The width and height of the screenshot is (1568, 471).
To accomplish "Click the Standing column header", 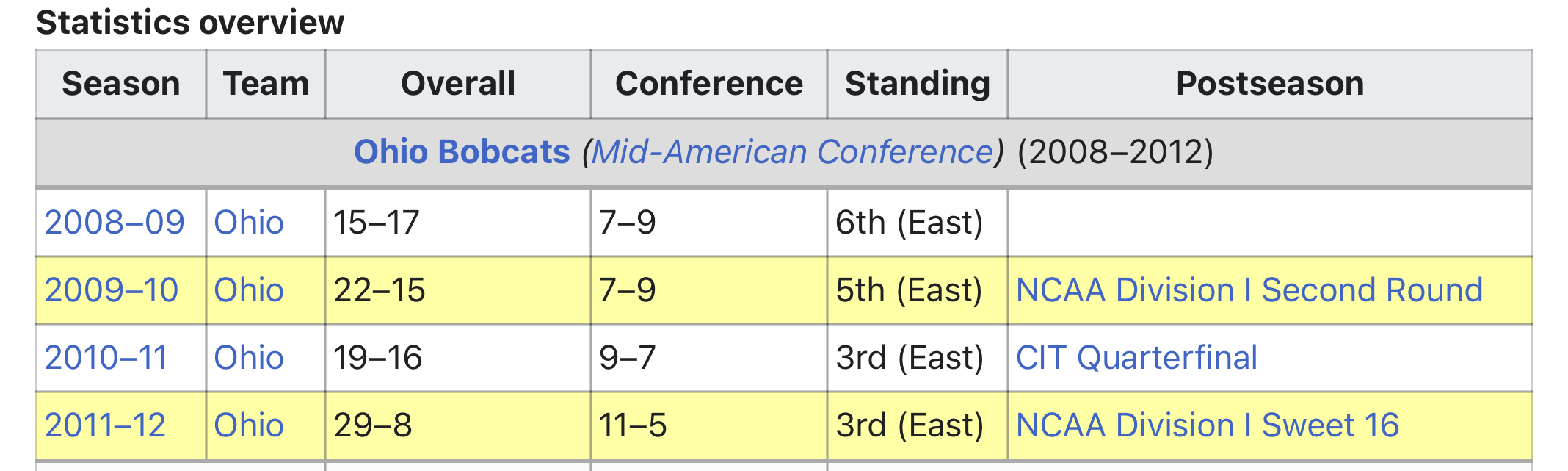I will (x=918, y=84).
